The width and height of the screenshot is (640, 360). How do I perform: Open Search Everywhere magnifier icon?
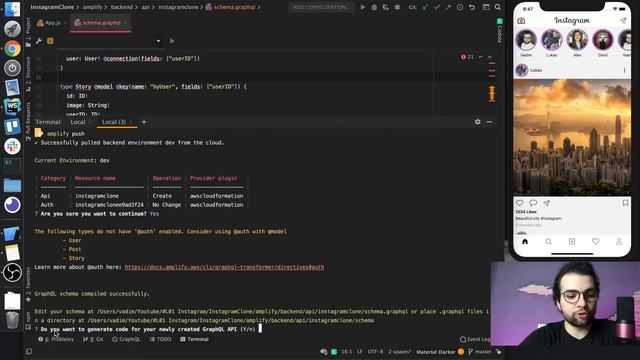click(x=498, y=7)
